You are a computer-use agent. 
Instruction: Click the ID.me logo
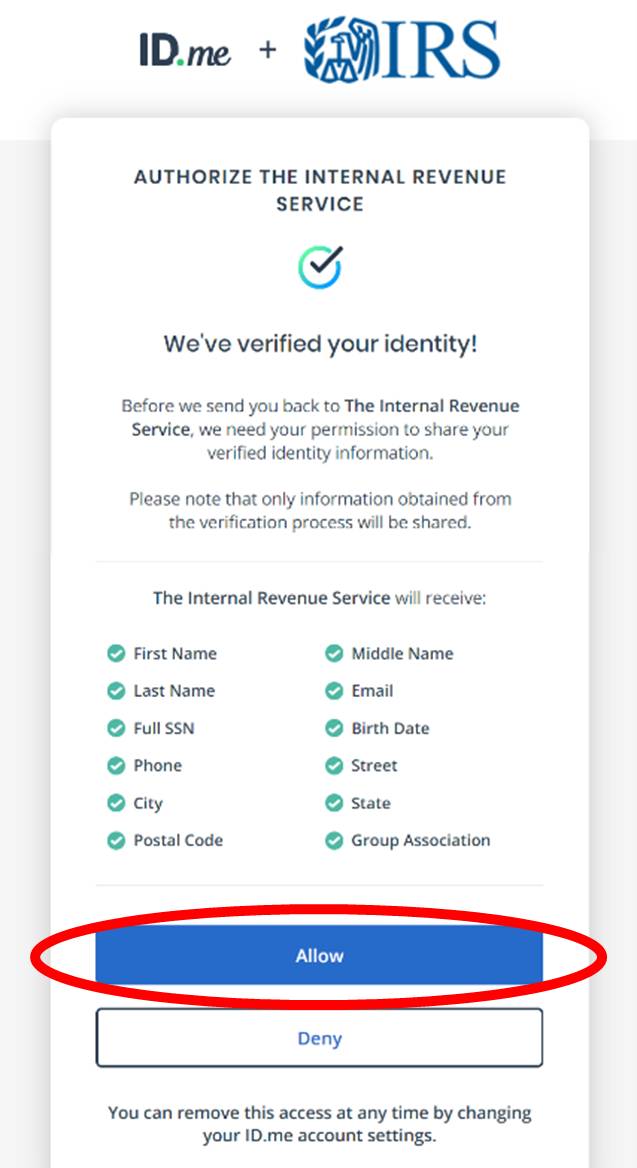pos(185,50)
